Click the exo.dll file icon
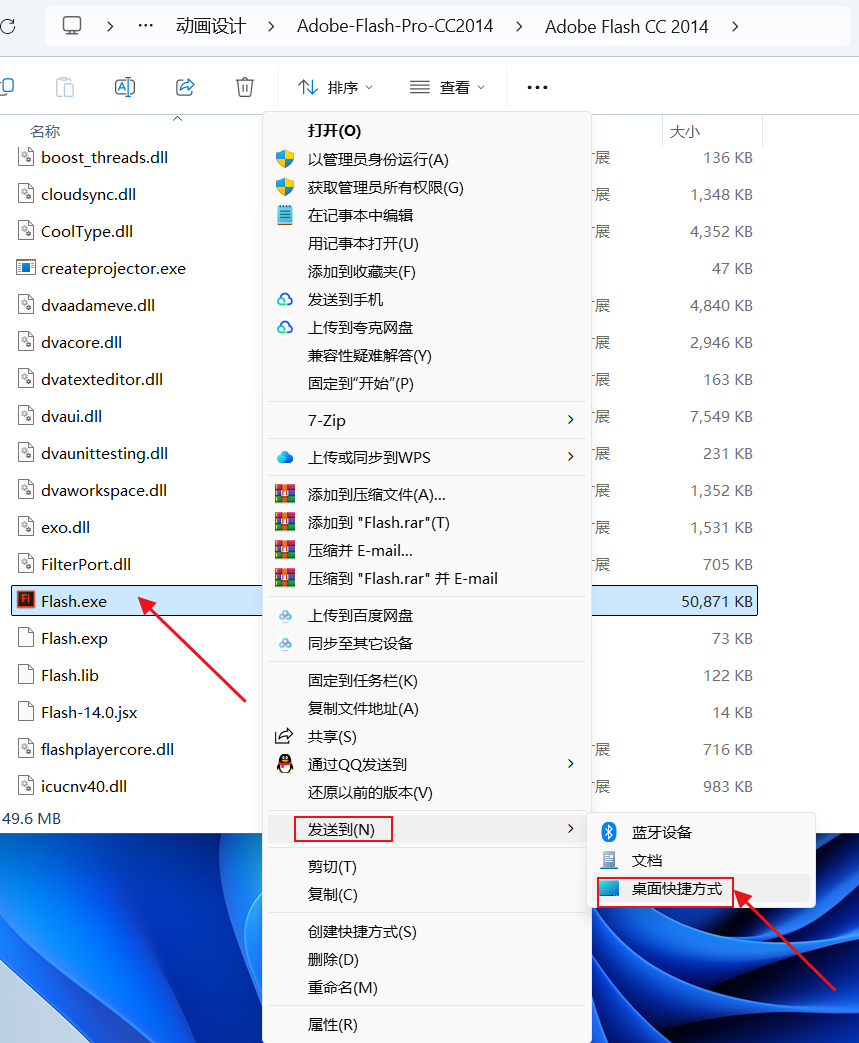This screenshot has height=1043, width=859. [25, 527]
